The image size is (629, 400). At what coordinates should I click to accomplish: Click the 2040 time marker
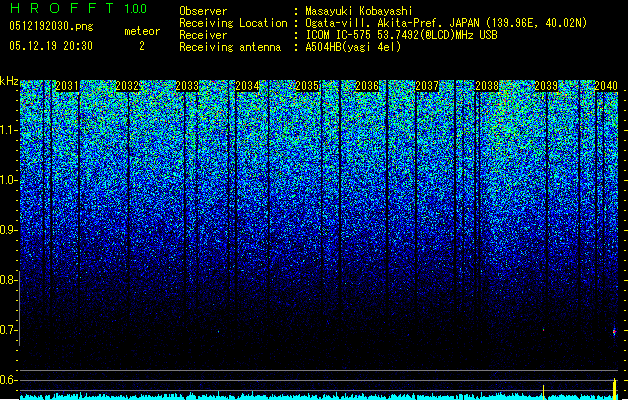606,86
